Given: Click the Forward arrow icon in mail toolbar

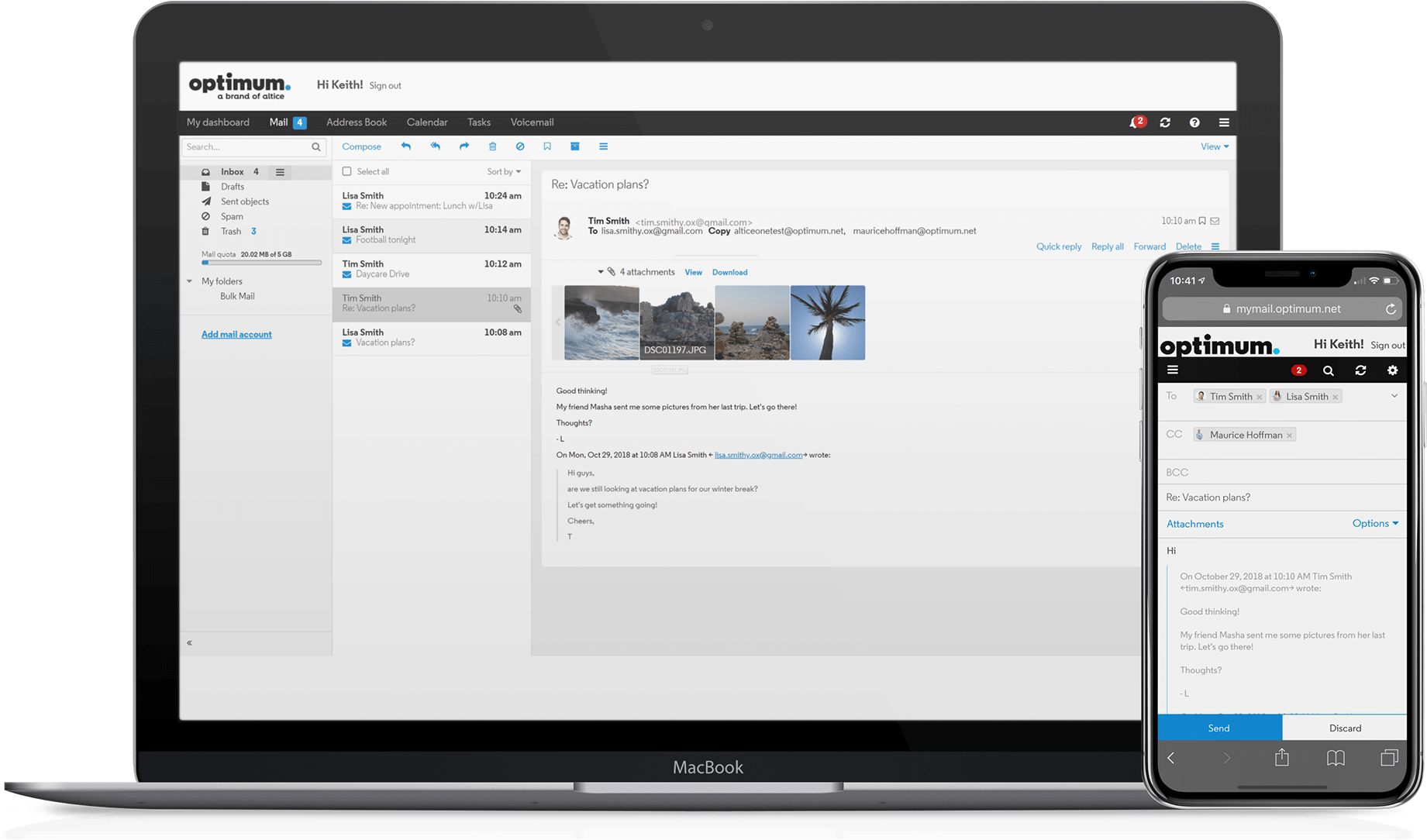Looking at the screenshot, I should pos(464,146).
